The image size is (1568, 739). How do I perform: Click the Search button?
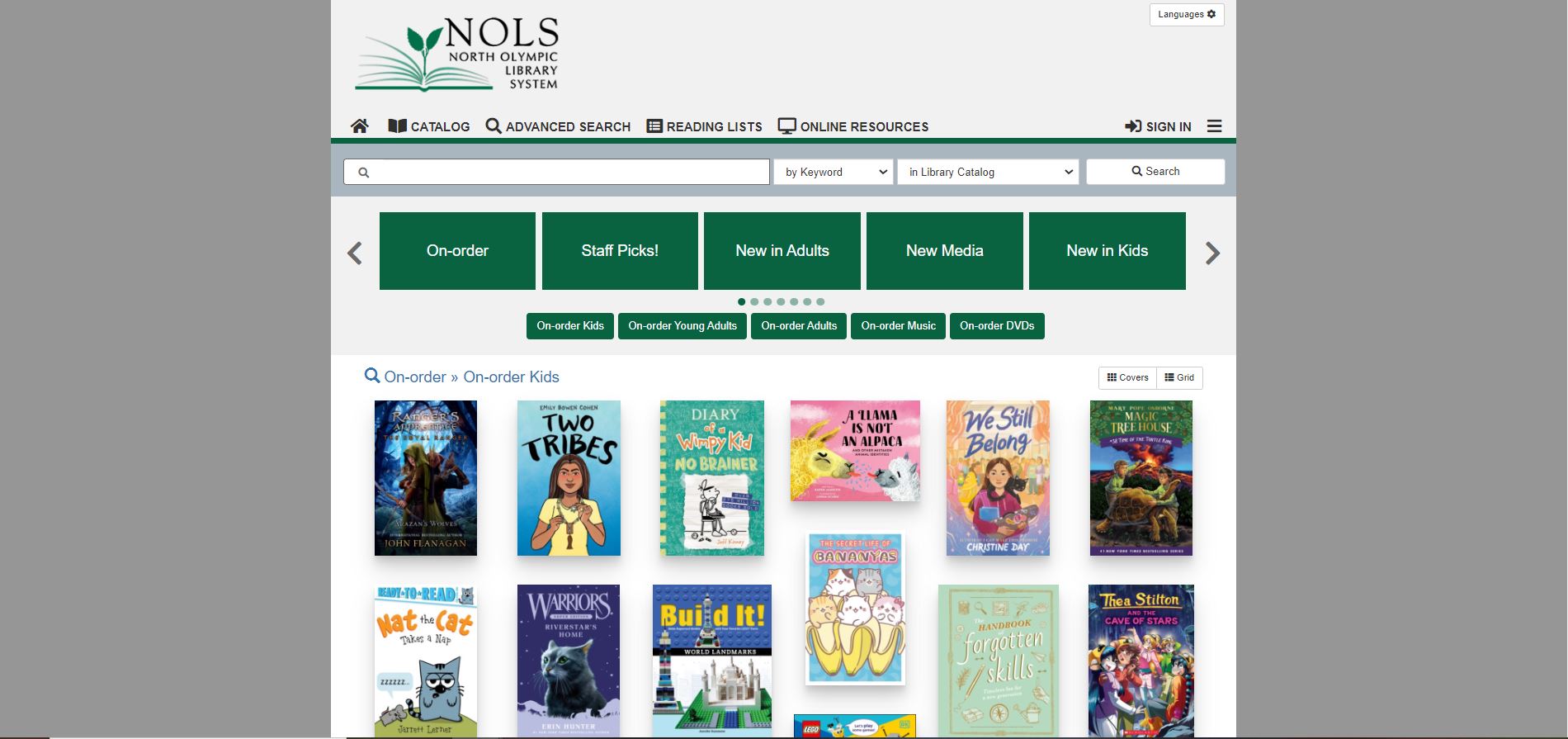(1155, 171)
